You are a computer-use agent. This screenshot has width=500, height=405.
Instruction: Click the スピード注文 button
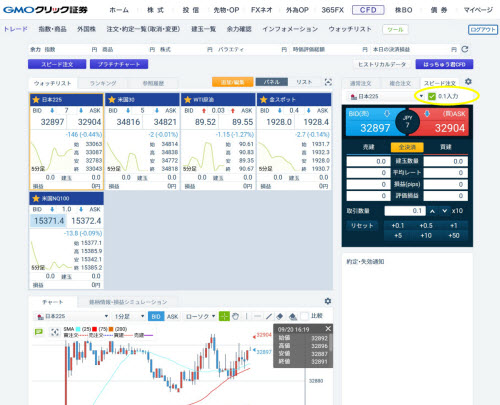57,64
